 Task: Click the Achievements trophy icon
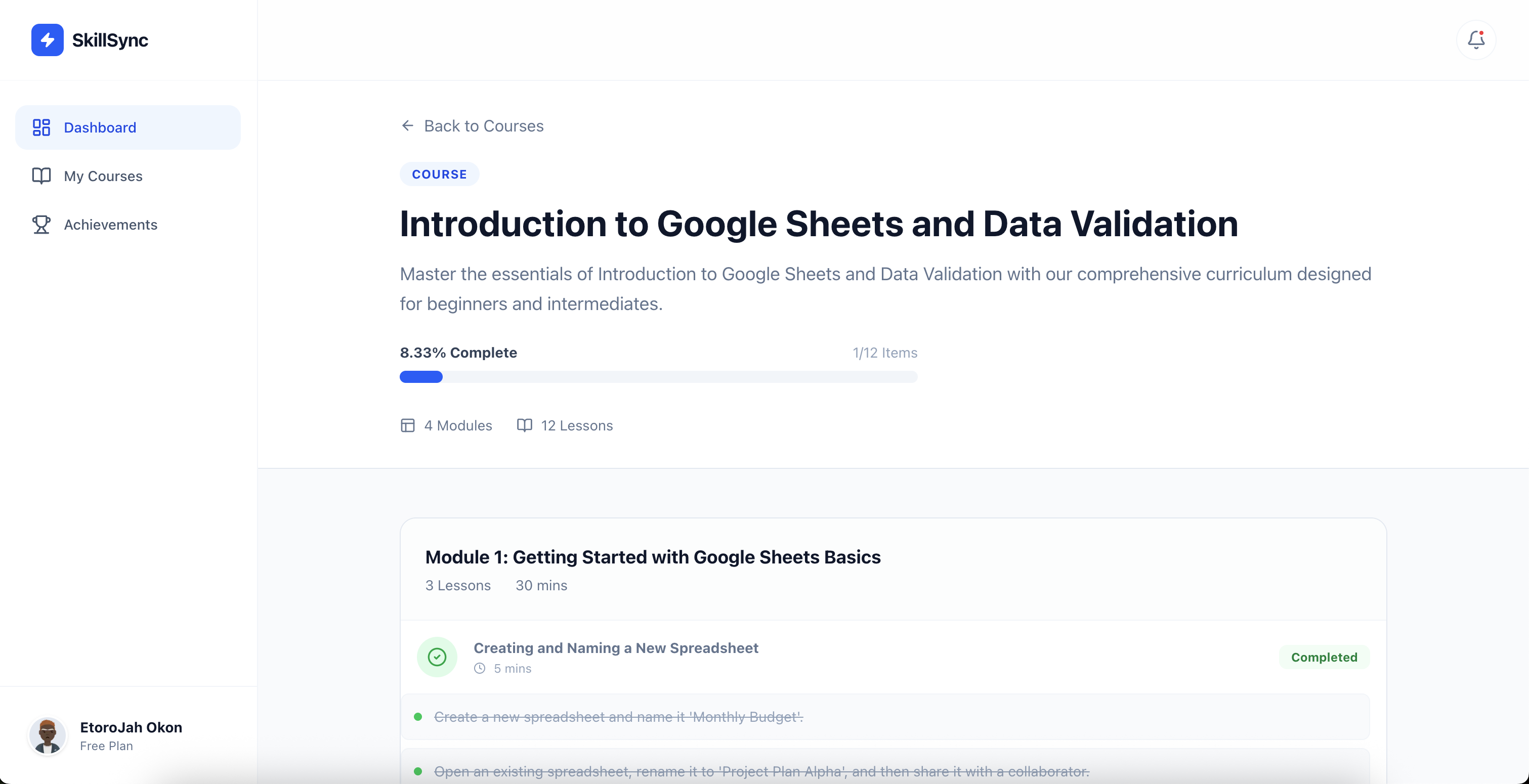click(41, 225)
